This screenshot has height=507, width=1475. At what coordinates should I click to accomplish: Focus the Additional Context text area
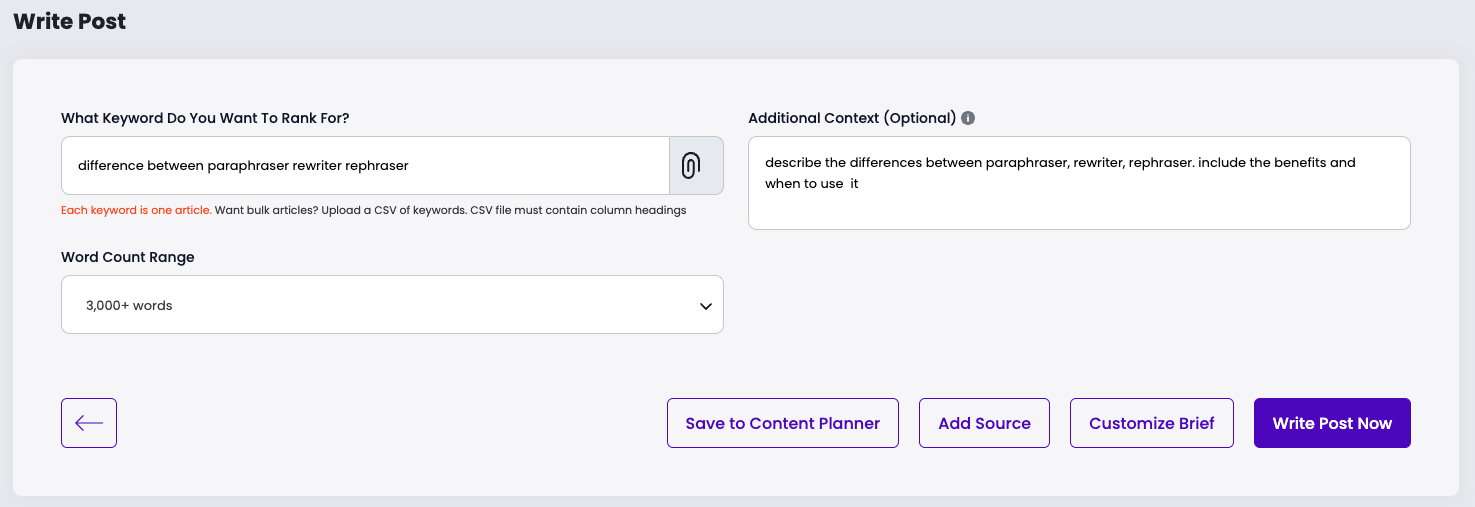(x=1078, y=183)
